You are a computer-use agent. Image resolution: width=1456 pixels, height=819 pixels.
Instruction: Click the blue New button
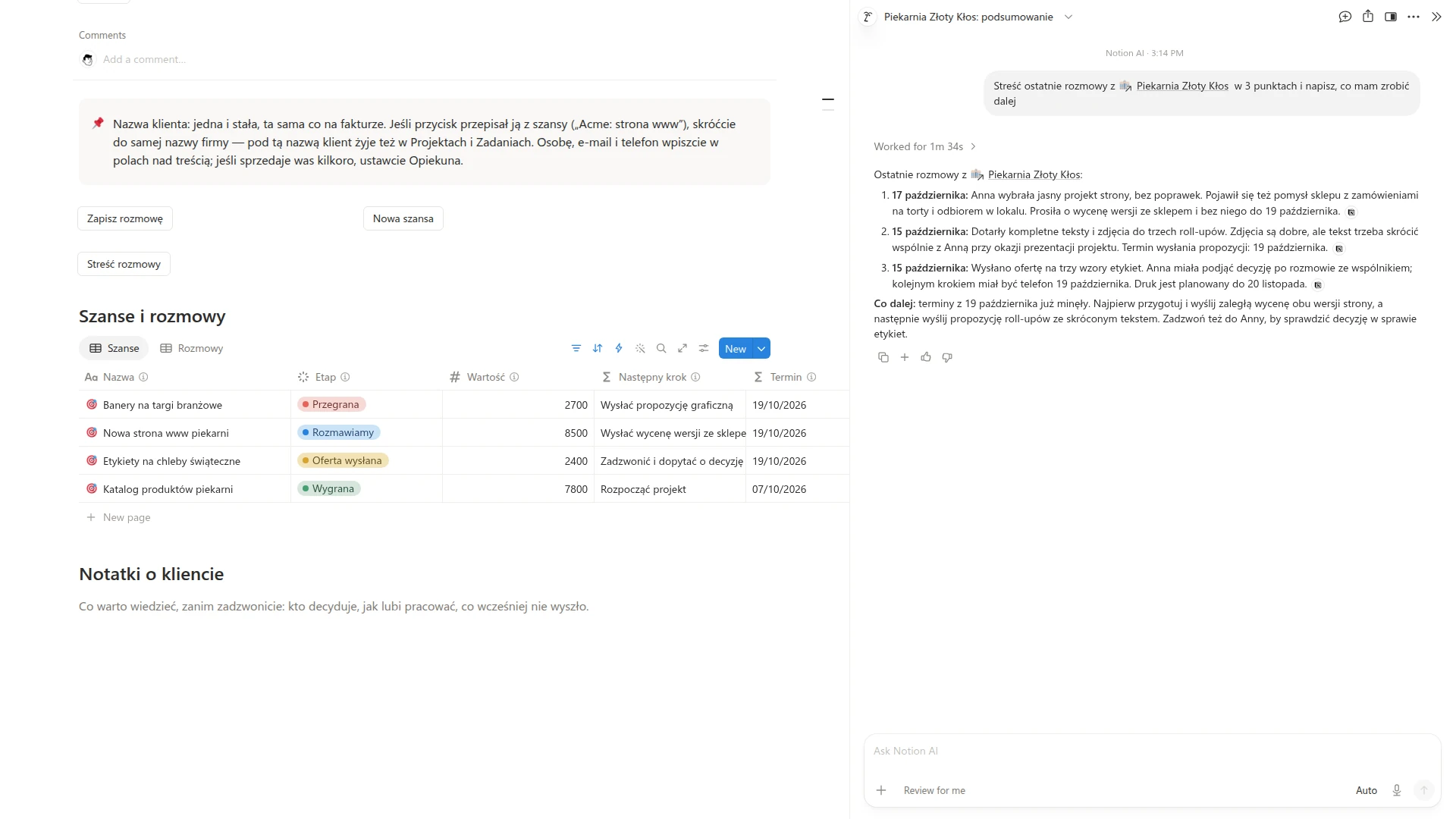point(736,349)
